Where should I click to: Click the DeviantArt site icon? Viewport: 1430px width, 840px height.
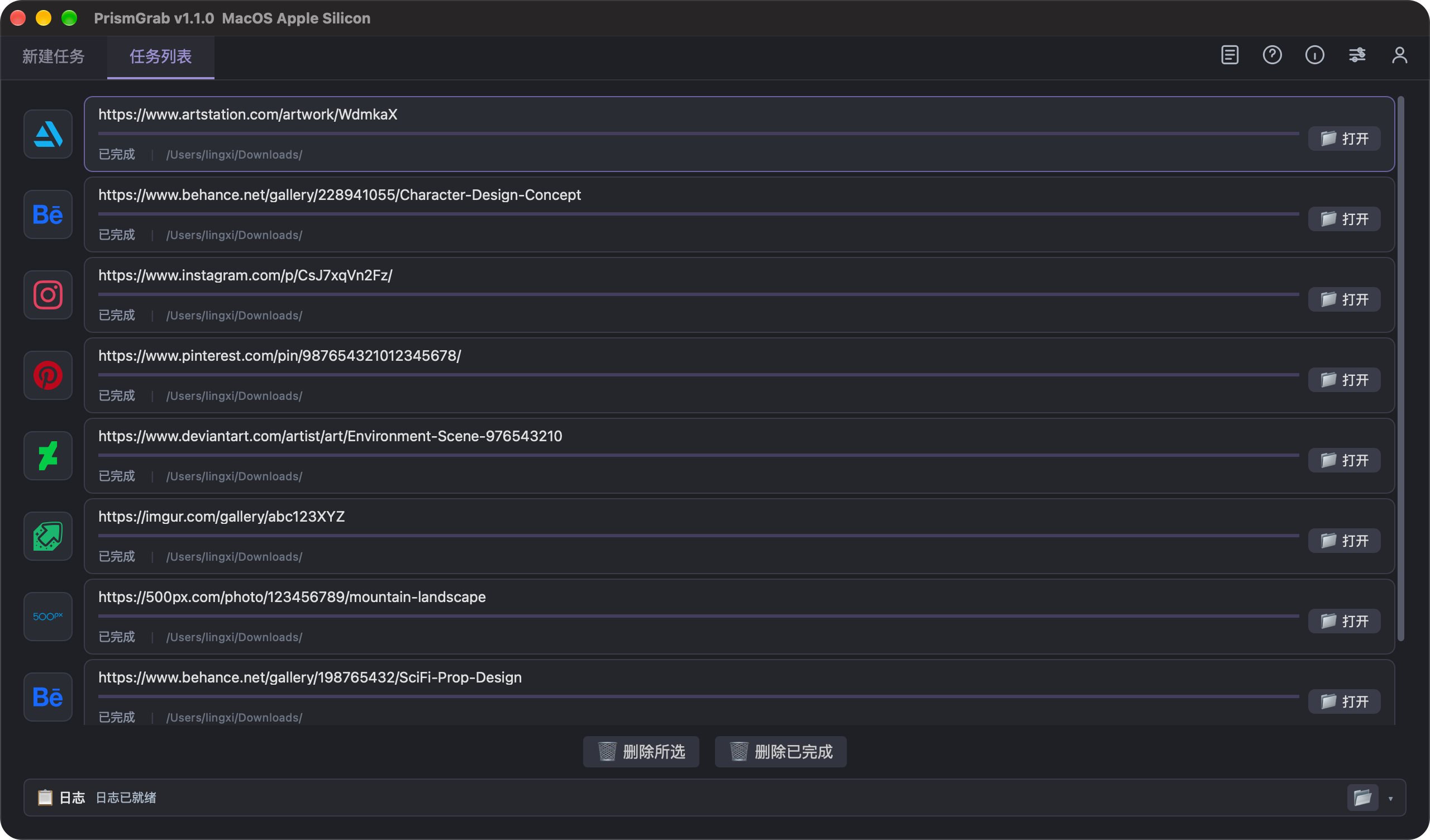(47, 456)
